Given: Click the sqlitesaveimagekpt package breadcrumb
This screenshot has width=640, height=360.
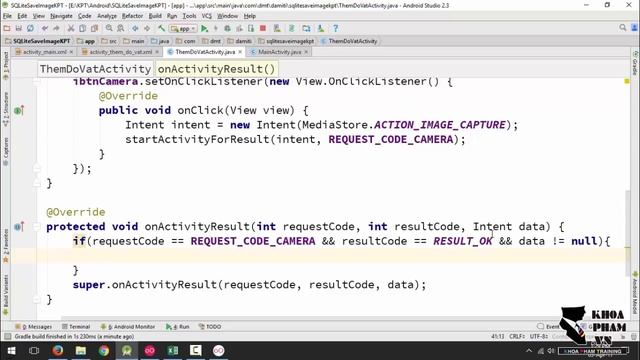Looking at the screenshot, I should 286,41.
